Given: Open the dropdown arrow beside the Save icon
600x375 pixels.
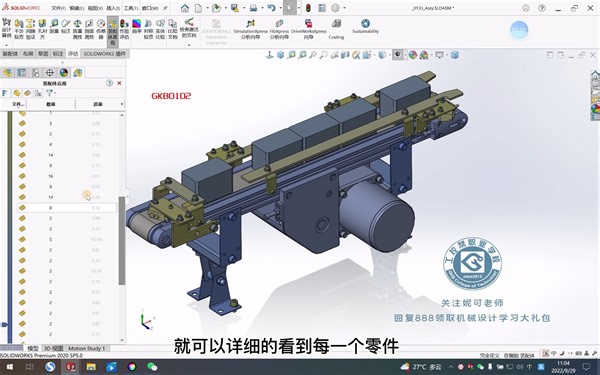Looking at the screenshot, I should coord(243,8).
